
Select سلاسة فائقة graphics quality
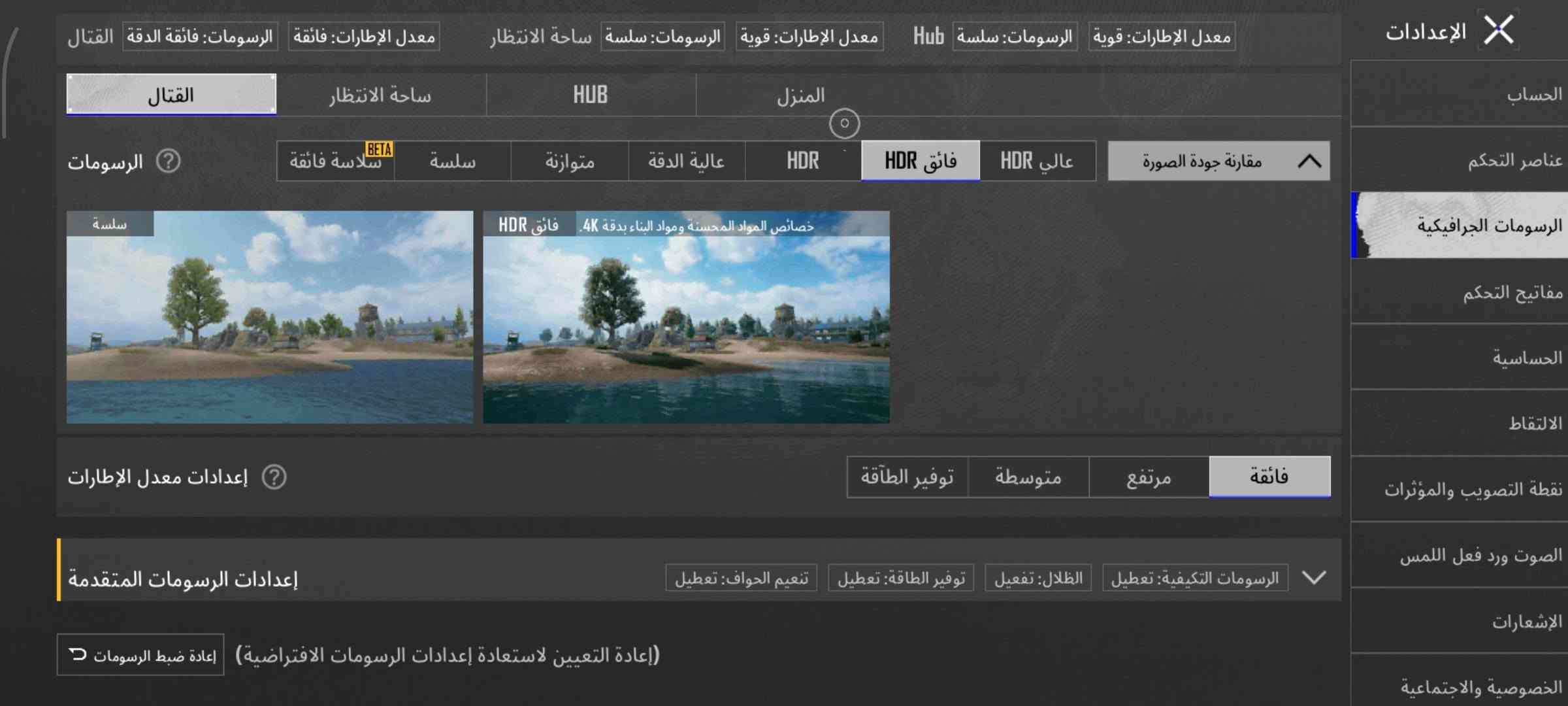click(335, 161)
